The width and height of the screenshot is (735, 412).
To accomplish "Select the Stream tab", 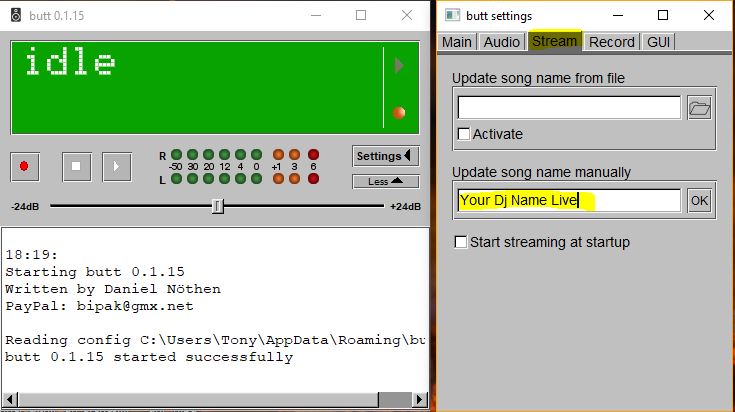I will click(555, 41).
